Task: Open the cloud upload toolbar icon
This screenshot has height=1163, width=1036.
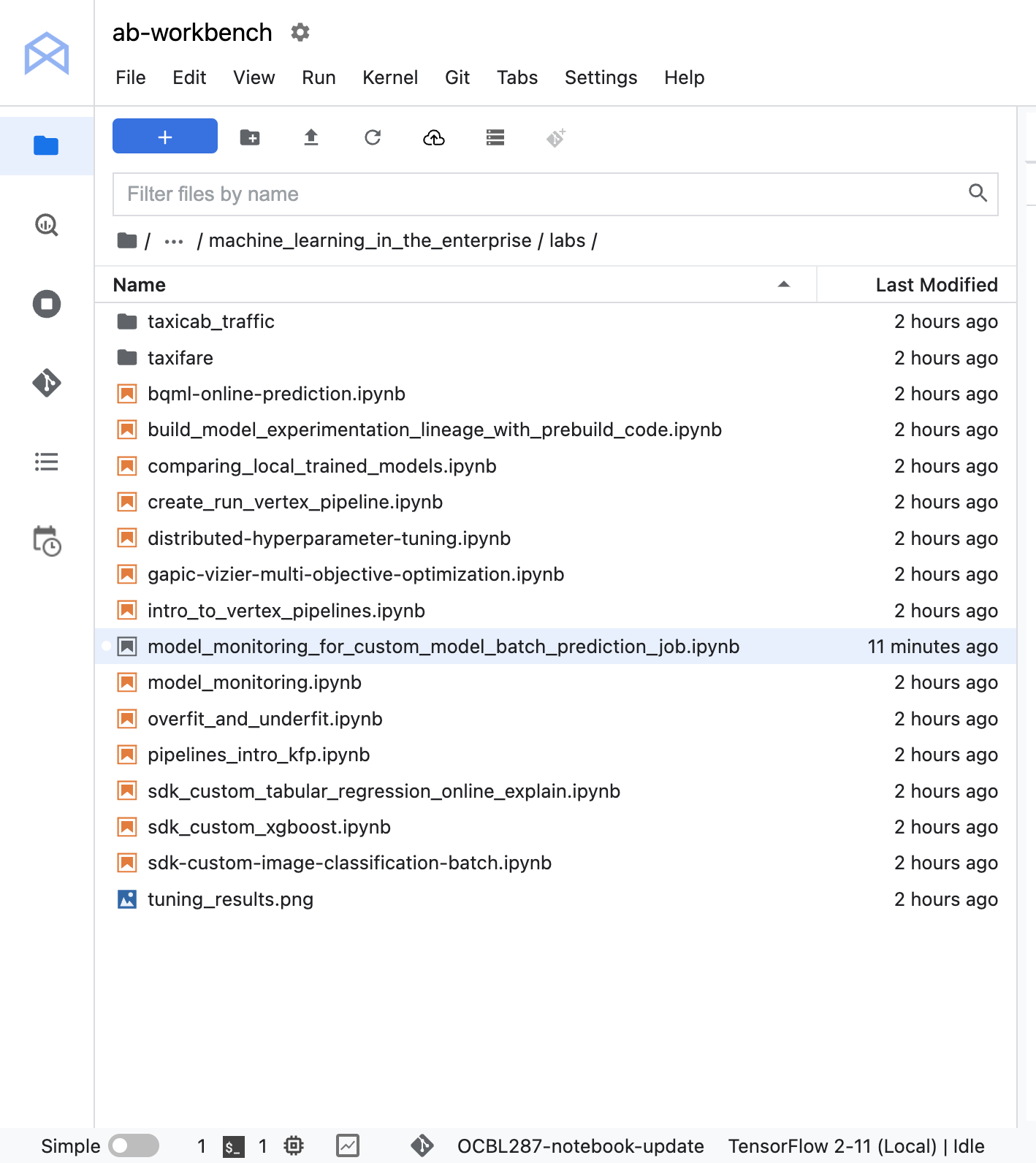Action: 434,137
